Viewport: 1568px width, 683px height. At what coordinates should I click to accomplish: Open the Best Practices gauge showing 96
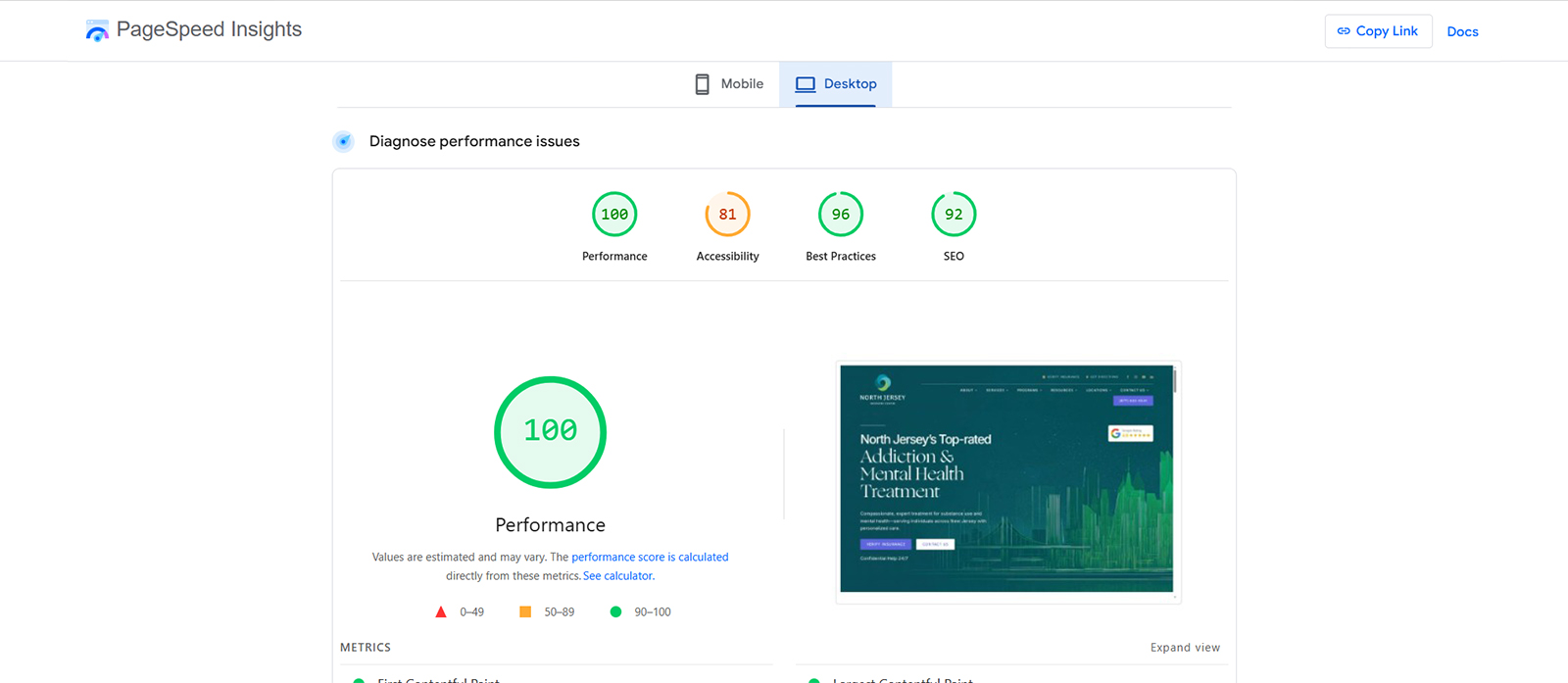click(841, 215)
